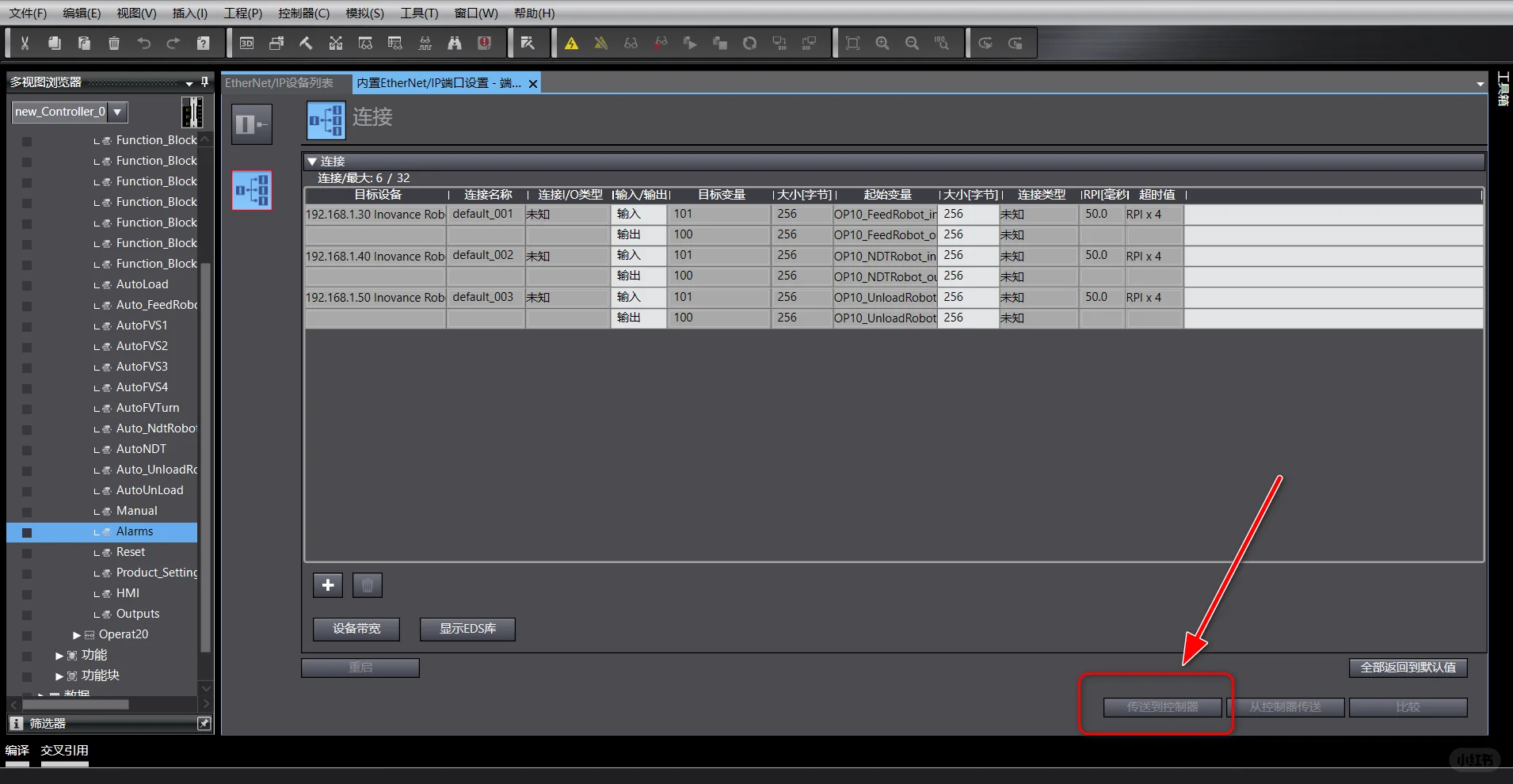The height and width of the screenshot is (784, 1513).
Task: Click the browser tree vertical scrollbar
Action: (x=205, y=457)
